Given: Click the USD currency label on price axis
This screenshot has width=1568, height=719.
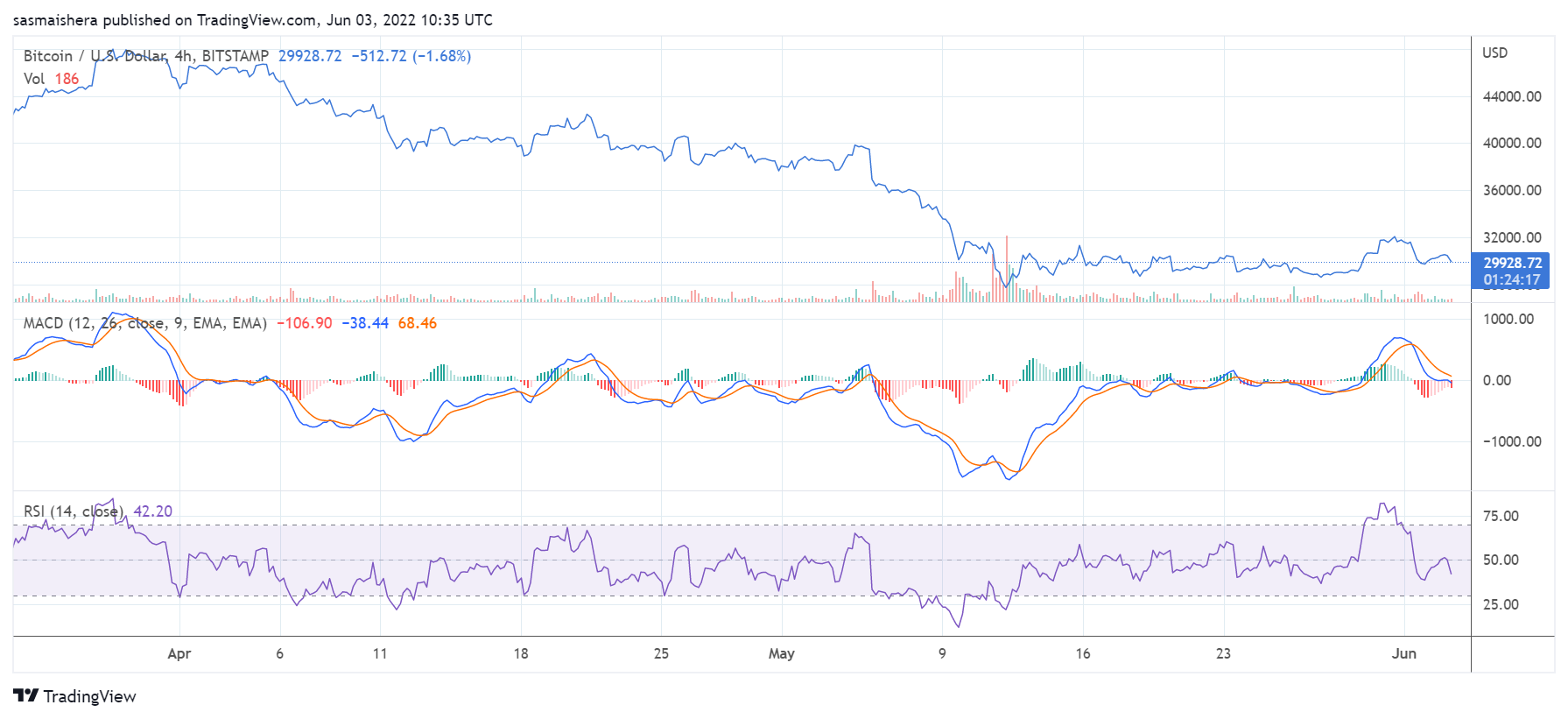Looking at the screenshot, I should click(x=1495, y=53).
